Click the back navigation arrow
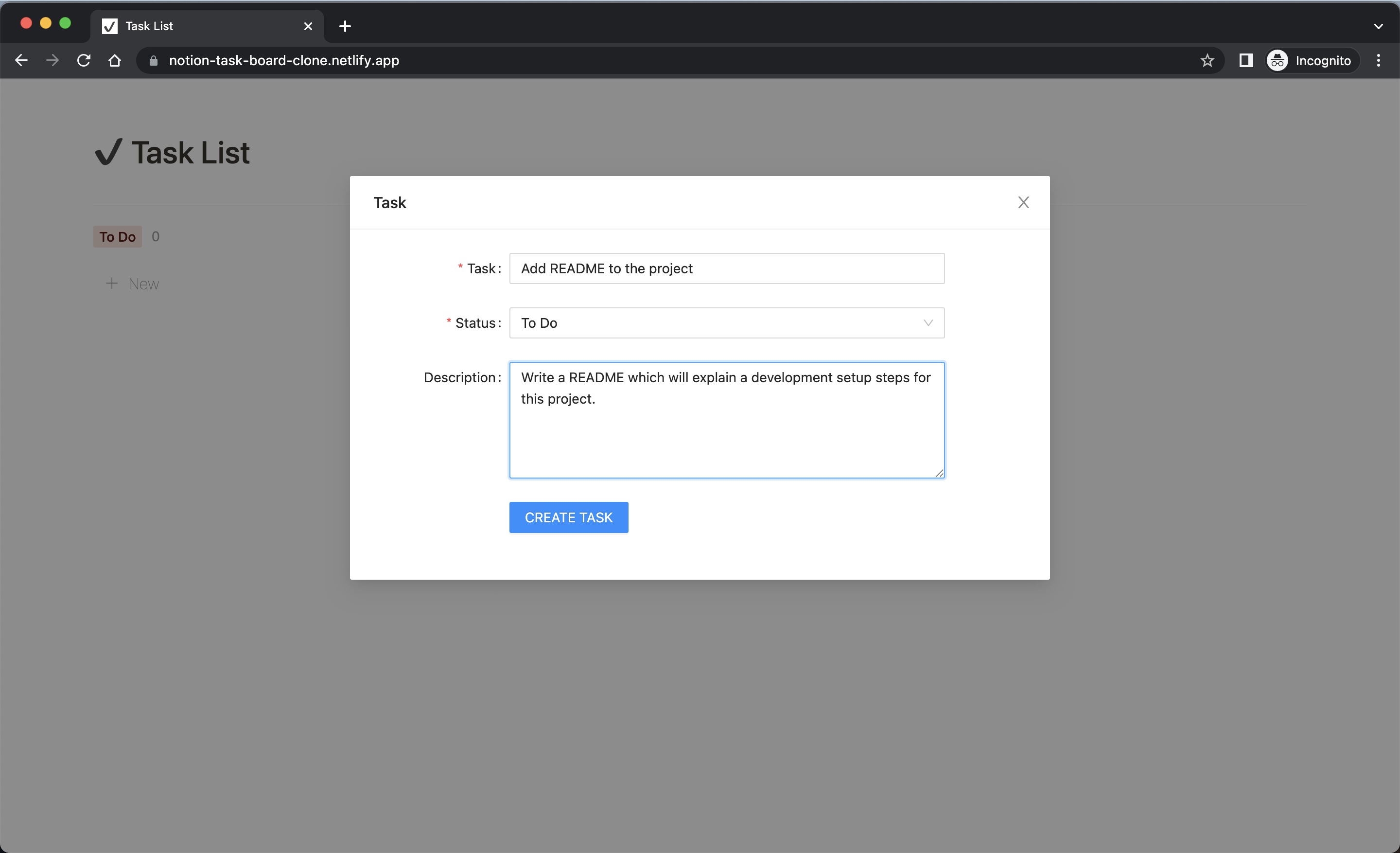This screenshot has height=853, width=1400. (21, 60)
